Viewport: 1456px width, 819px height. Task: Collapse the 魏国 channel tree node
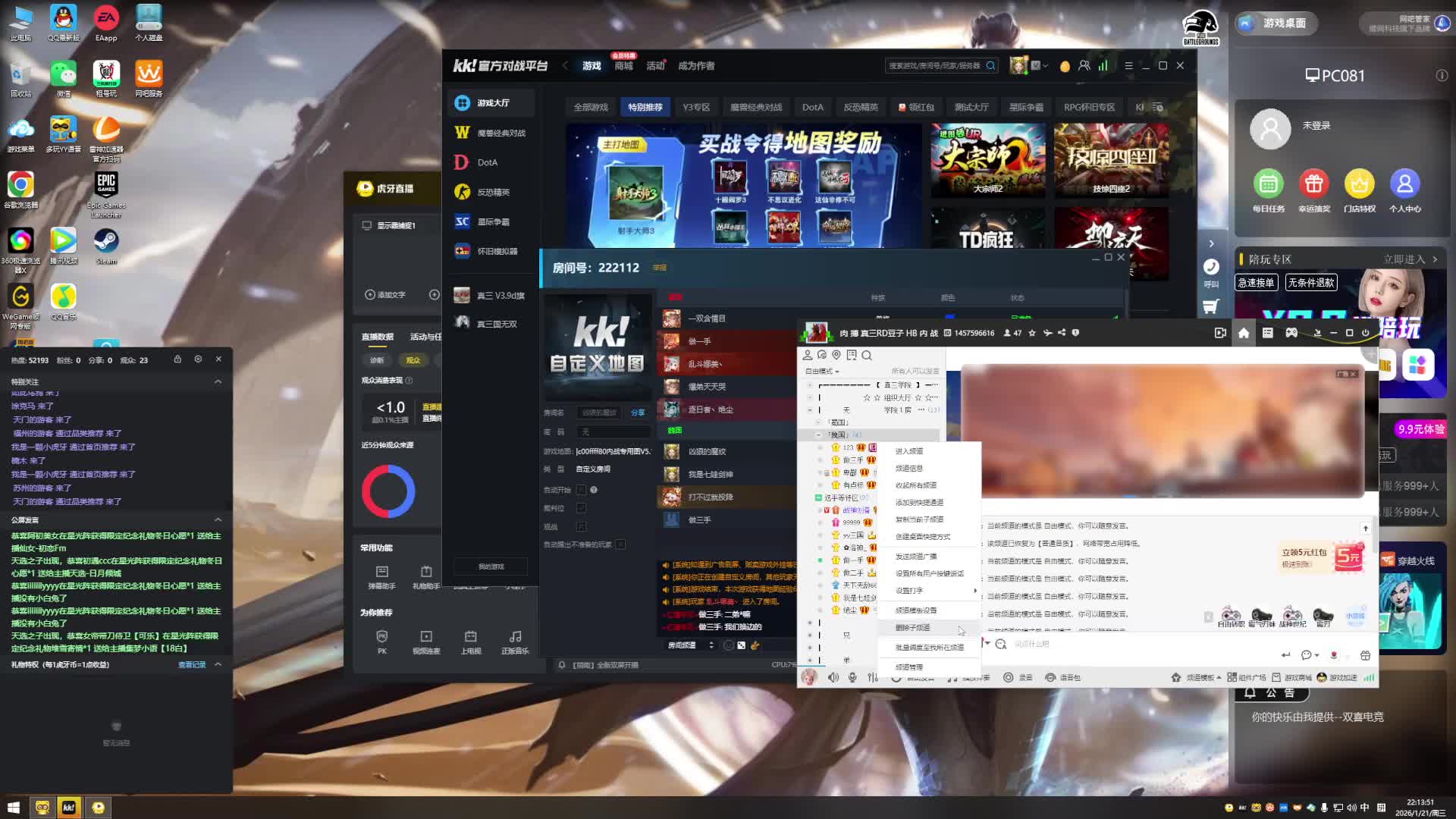(818, 435)
